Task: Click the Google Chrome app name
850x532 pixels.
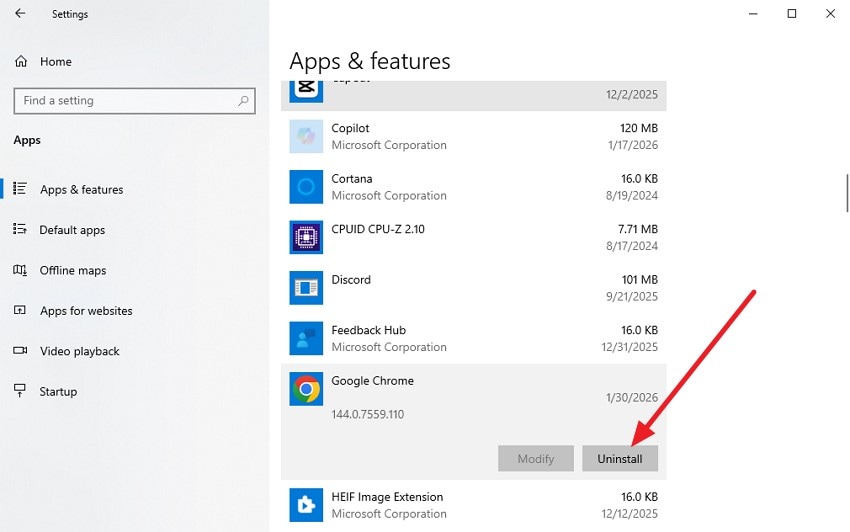Action: [x=372, y=381]
